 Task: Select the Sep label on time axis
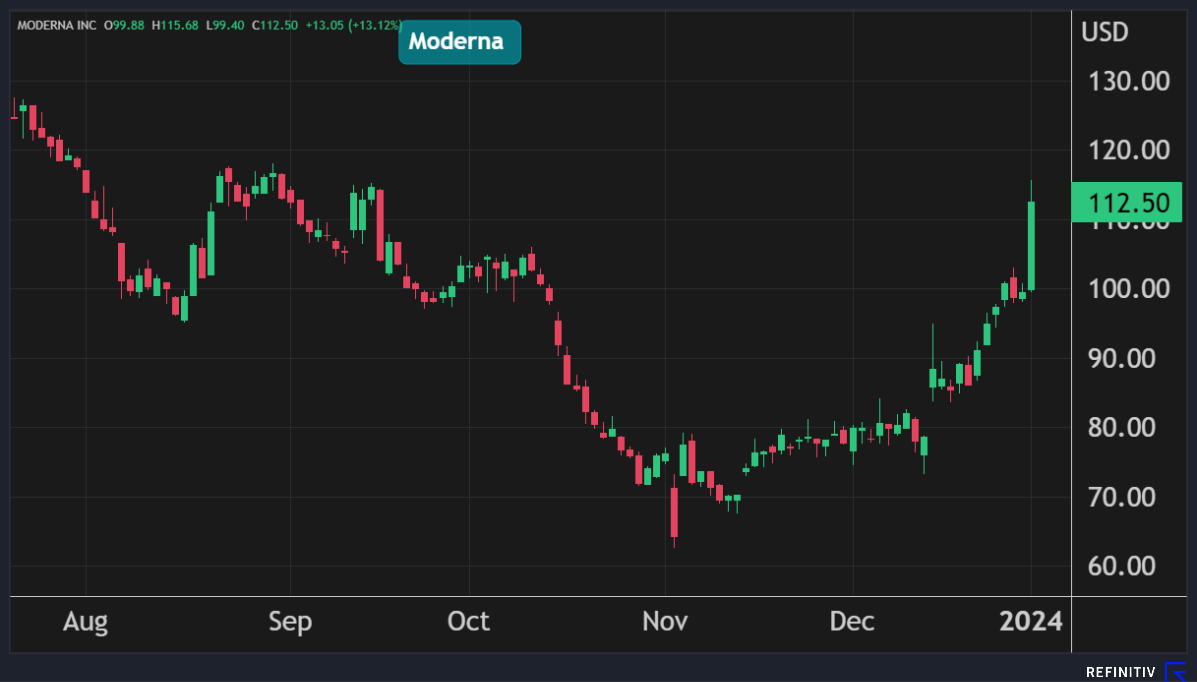tap(290, 621)
